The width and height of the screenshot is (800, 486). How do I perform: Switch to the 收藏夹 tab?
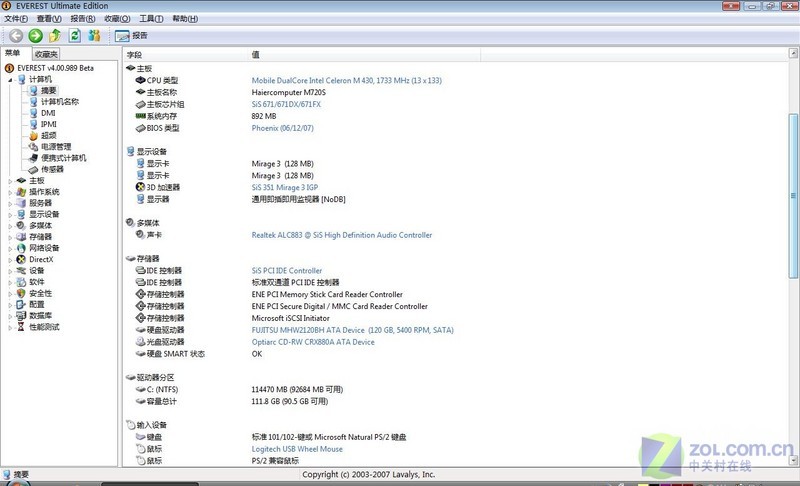point(46,54)
